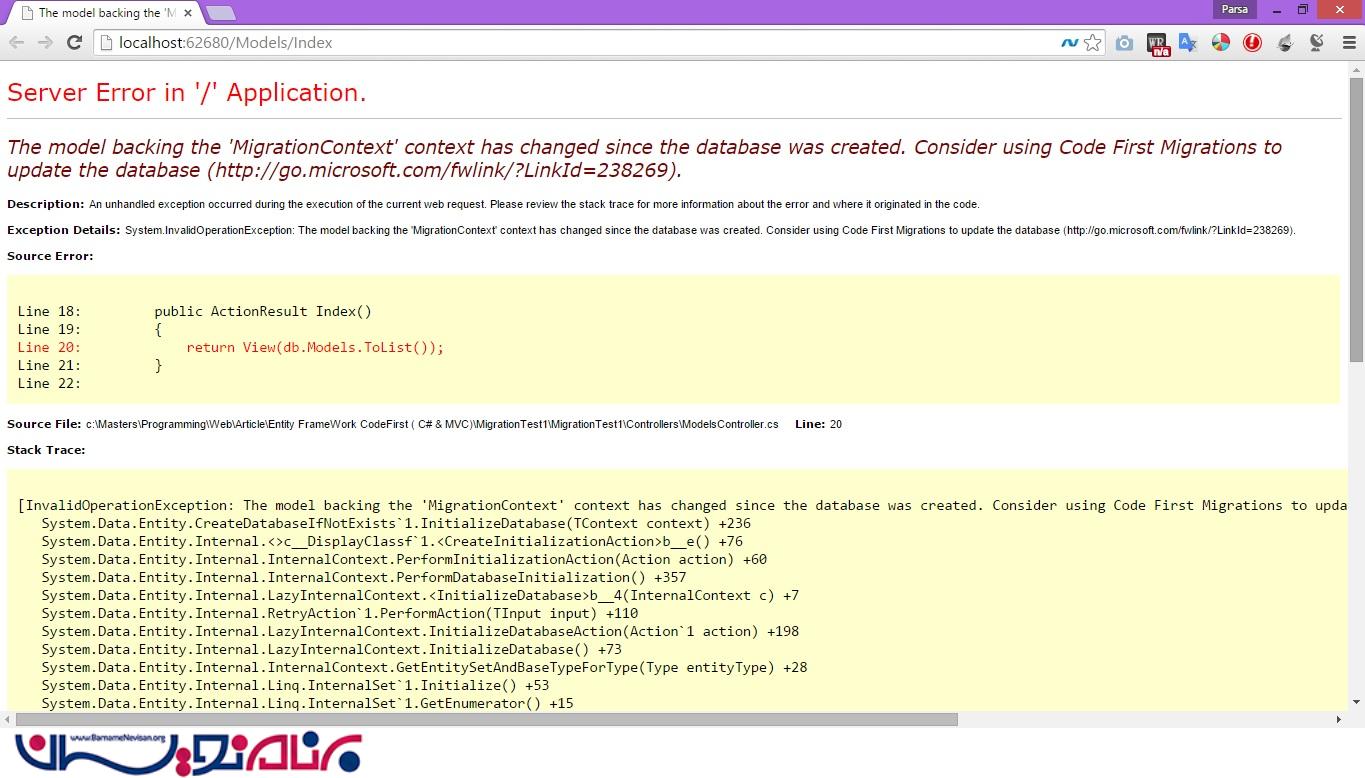
Task: Click the horizontal scrollbar thumb
Action: tap(486, 719)
